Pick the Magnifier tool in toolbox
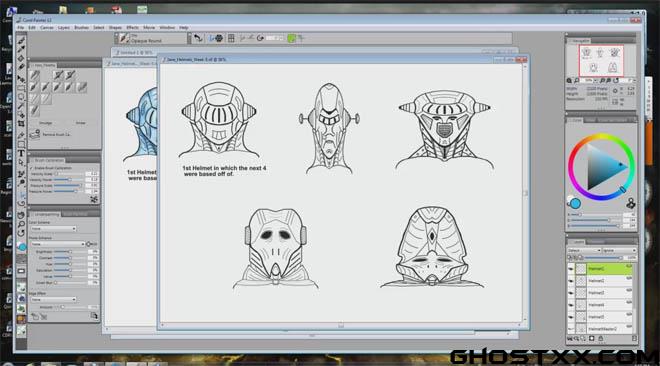The width and height of the screenshot is (660, 366). tap(21, 224)
